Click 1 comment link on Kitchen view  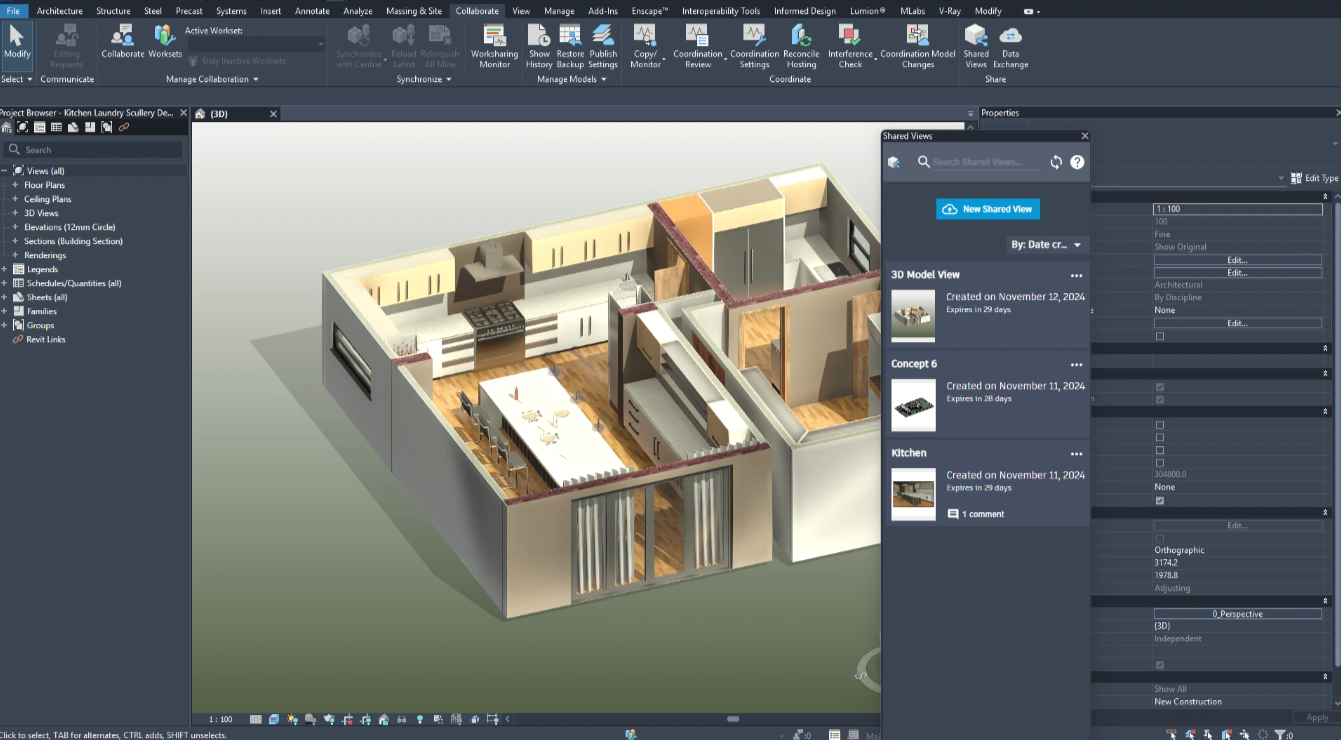pyautogui.click(x=976, y=514)
